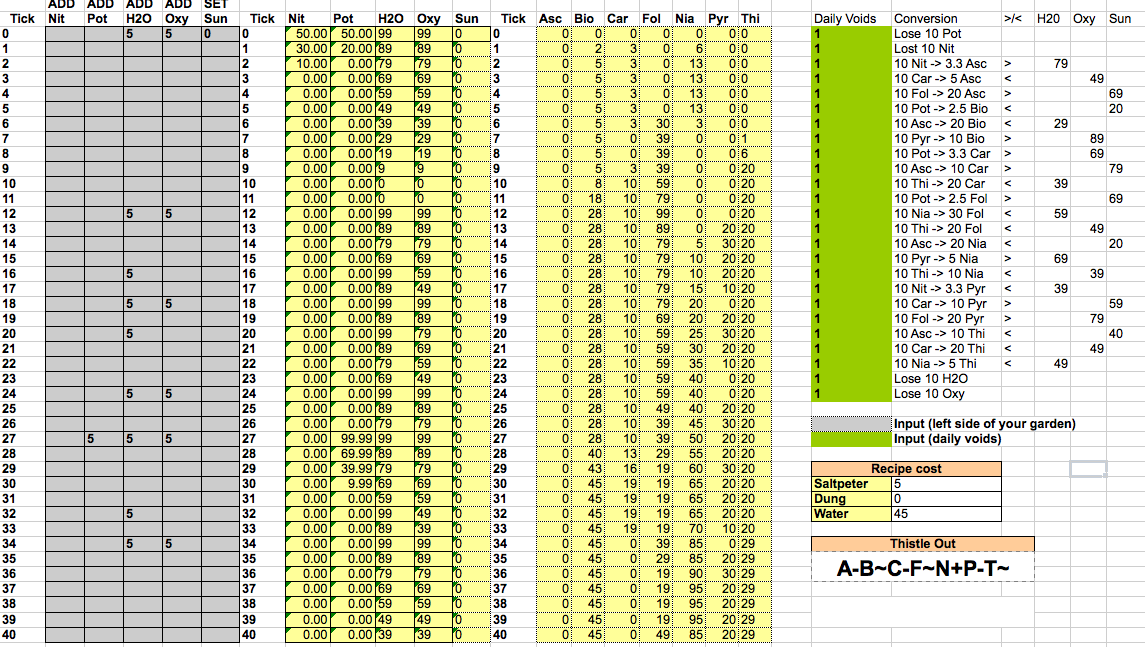Viewport: 1145px width, 647px height.
Task: Select the Recipe cost header cell
Action: pyautogui.click(x=906, y=469)
